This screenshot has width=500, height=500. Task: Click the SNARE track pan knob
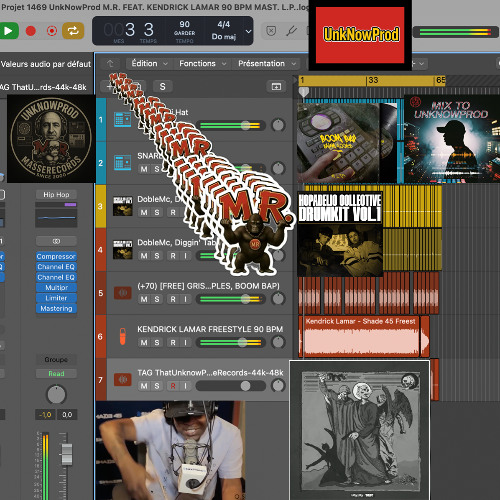278,169
